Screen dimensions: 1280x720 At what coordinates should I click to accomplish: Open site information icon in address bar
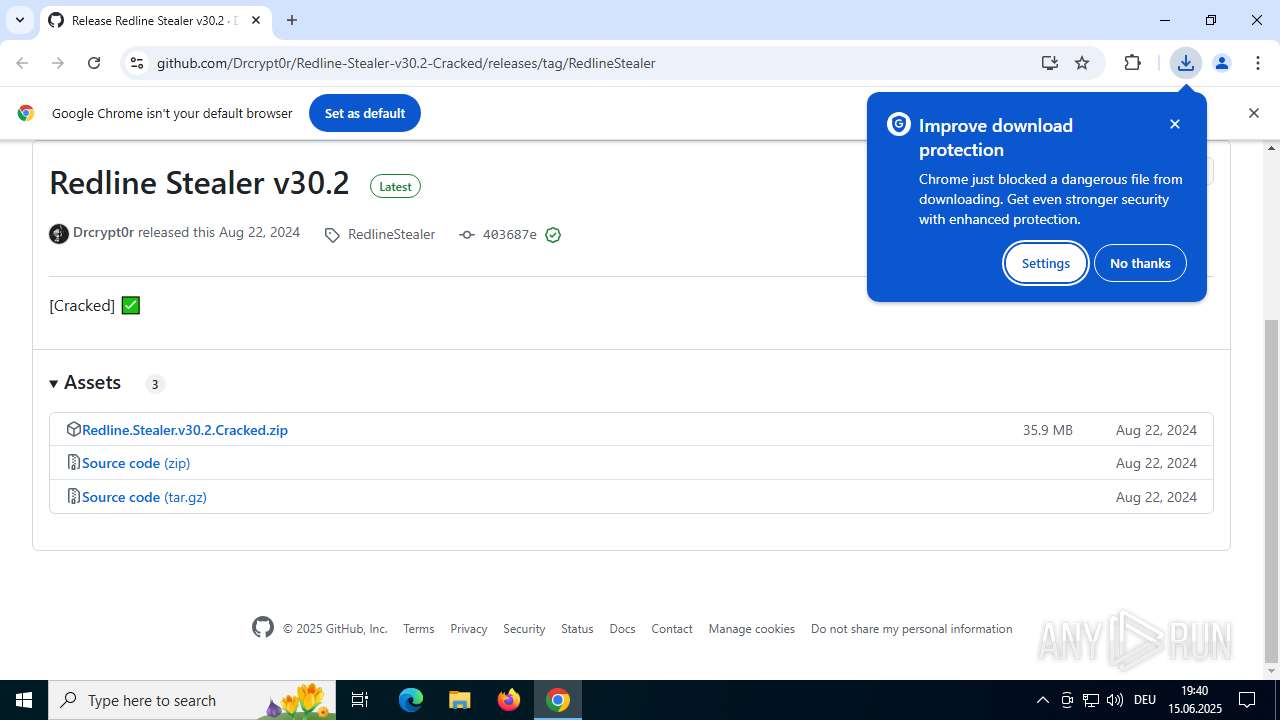click(137, 63)
